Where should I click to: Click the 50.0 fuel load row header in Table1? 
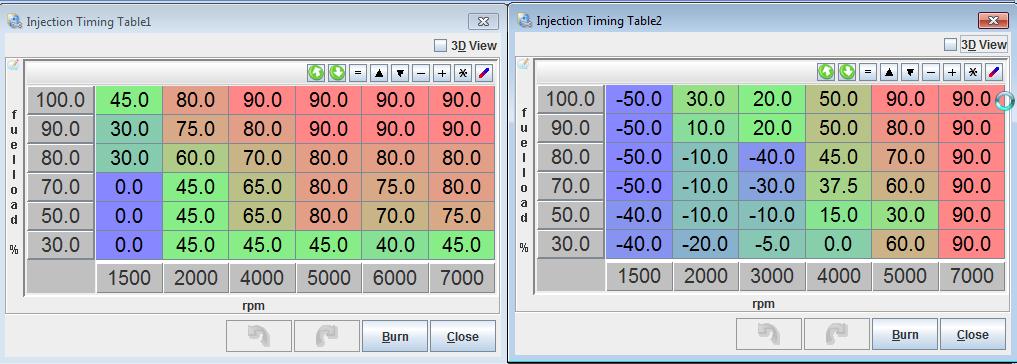point(61,215)
